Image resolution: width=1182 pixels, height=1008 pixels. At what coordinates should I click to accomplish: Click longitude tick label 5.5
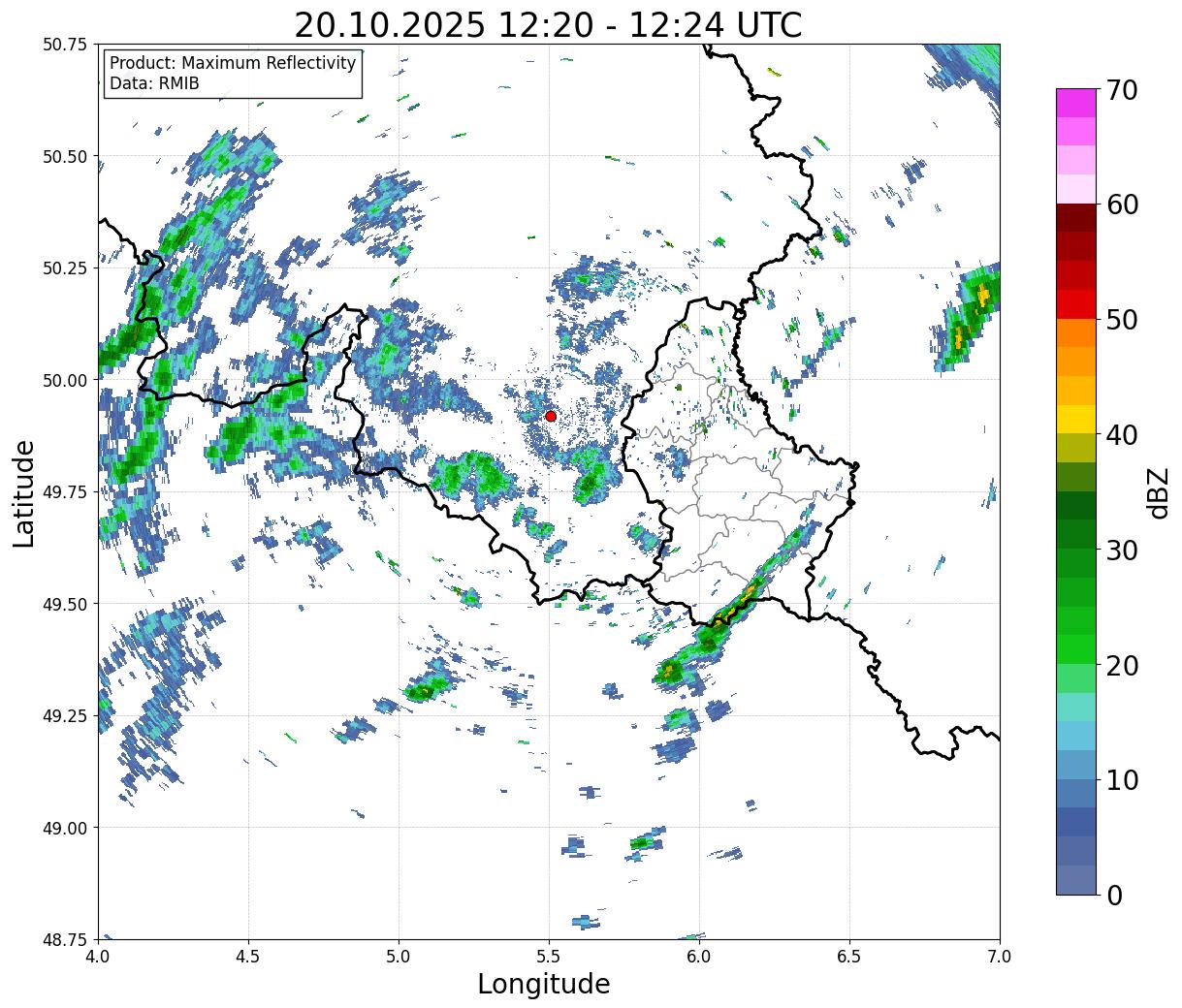point(549,956)
